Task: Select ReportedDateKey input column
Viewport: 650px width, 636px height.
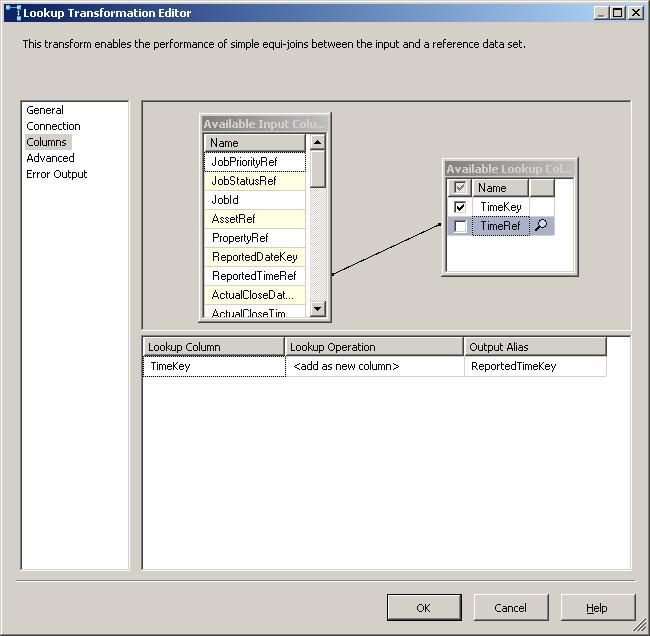Action: coord(255,257)
